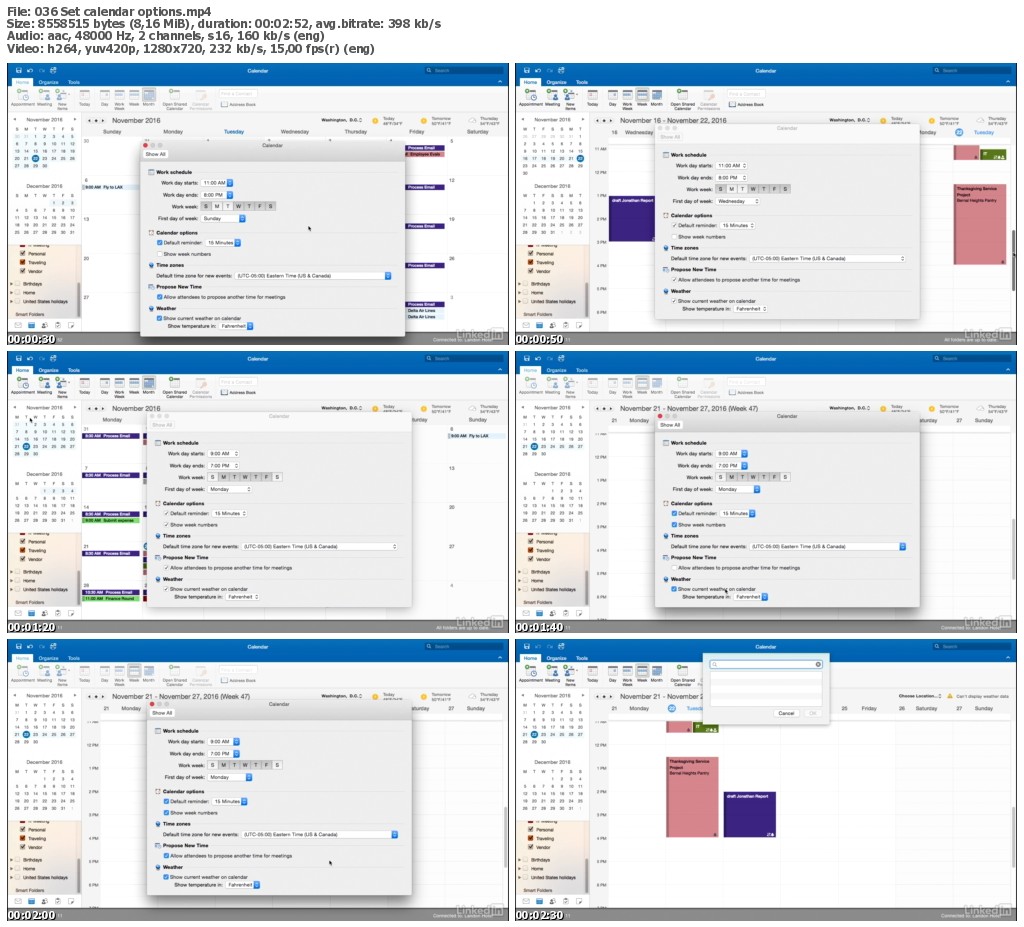Select Home tab in the 00:00:30 frame

(22, 82)
